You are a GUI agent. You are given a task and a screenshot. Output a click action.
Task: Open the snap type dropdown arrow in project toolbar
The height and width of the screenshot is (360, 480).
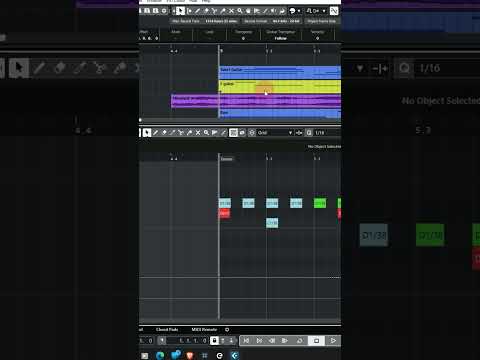(x=324, y=11)
